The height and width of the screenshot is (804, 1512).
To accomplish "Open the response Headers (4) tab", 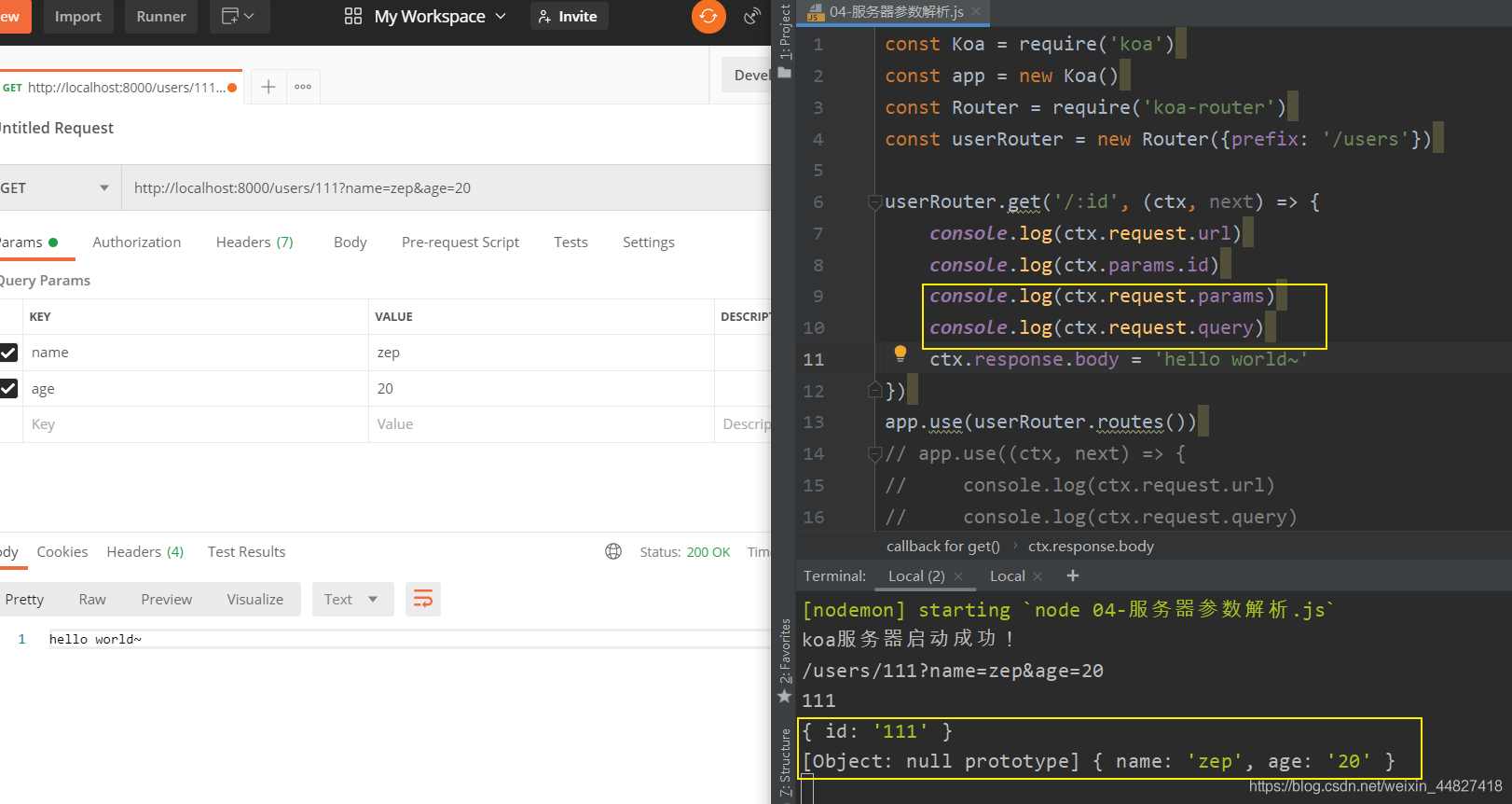I will (145, 551).
